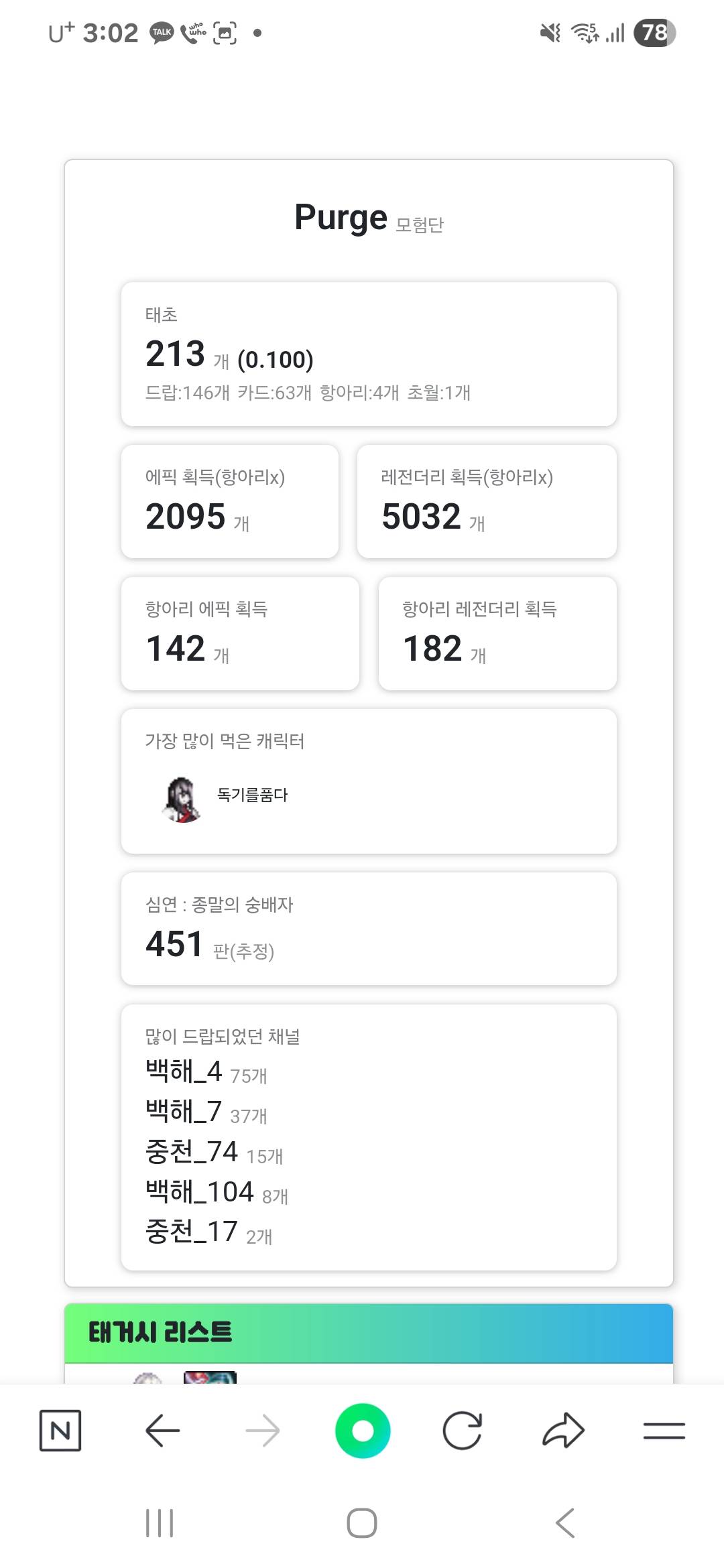The image size is (724, 1568).
Task: Tap the 태거시 리스트 header
Action: [x=161, y=1332]
